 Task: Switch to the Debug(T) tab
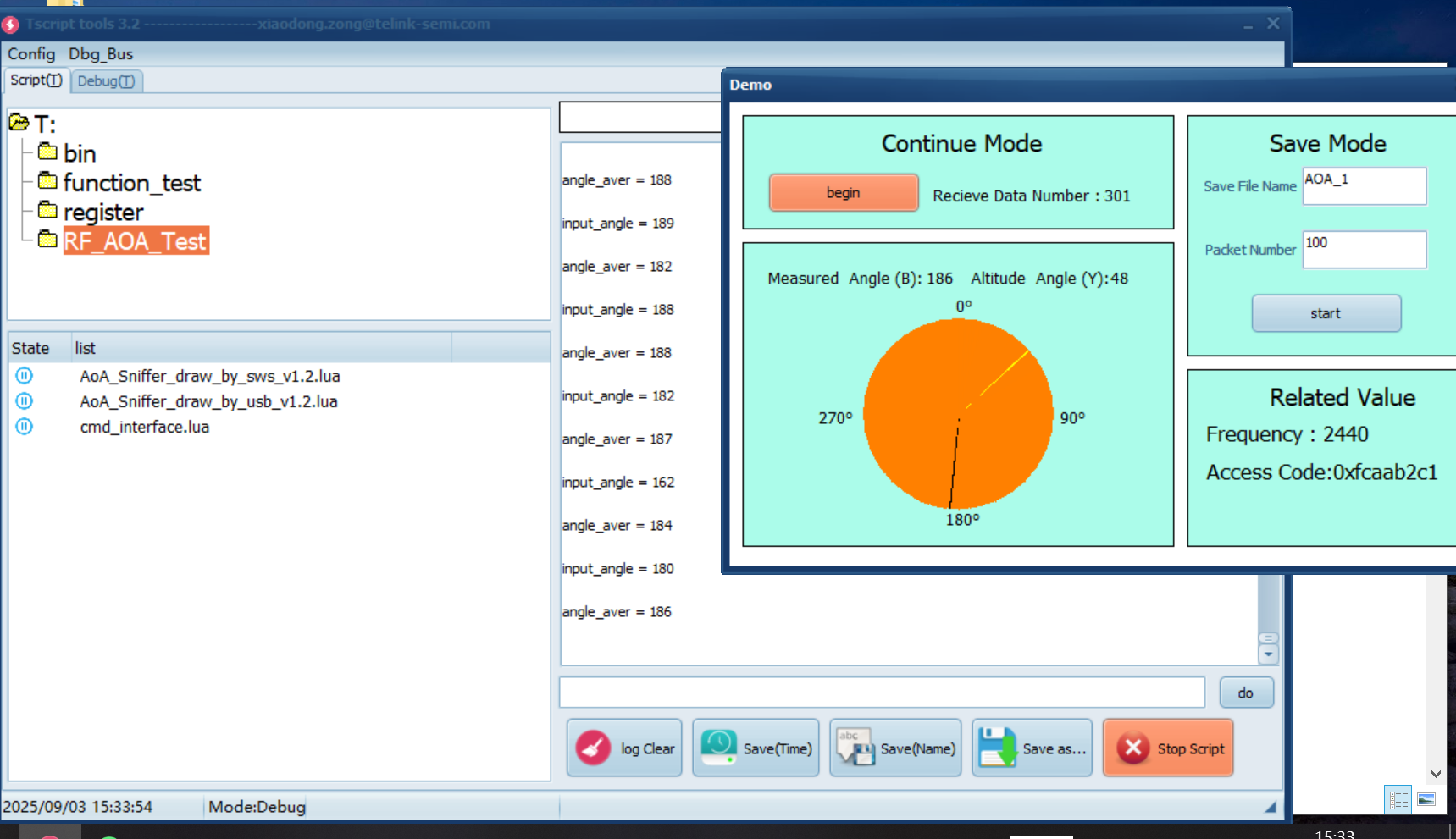(106, 81)
